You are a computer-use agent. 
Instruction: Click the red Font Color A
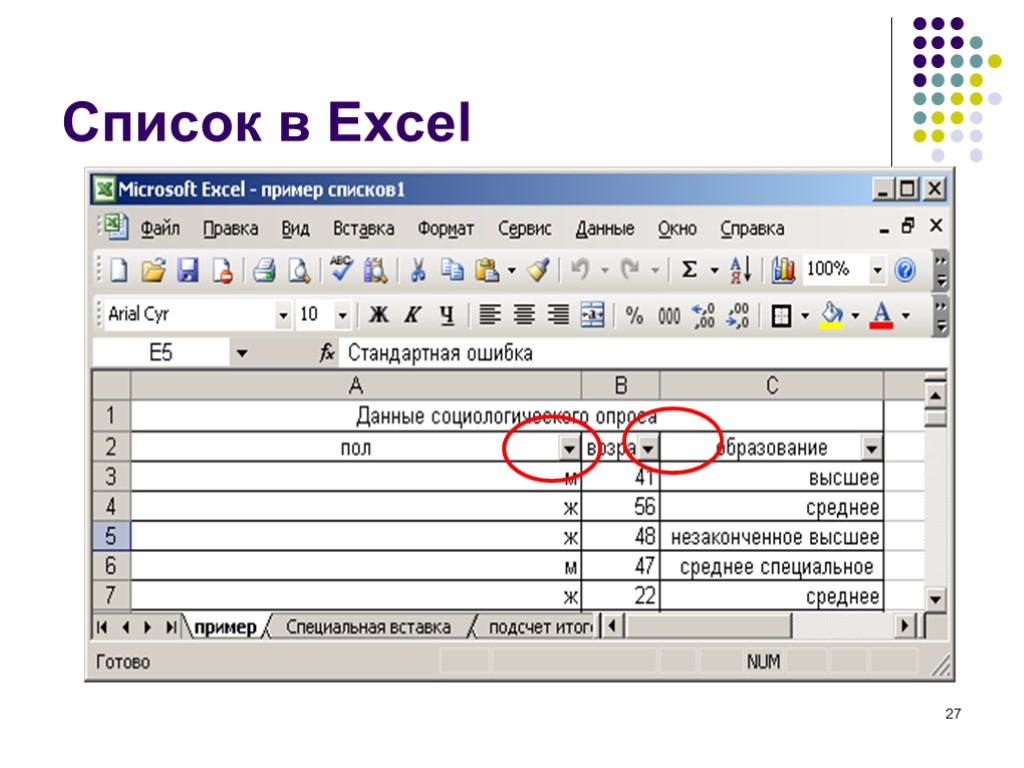[x=882, y=315]
